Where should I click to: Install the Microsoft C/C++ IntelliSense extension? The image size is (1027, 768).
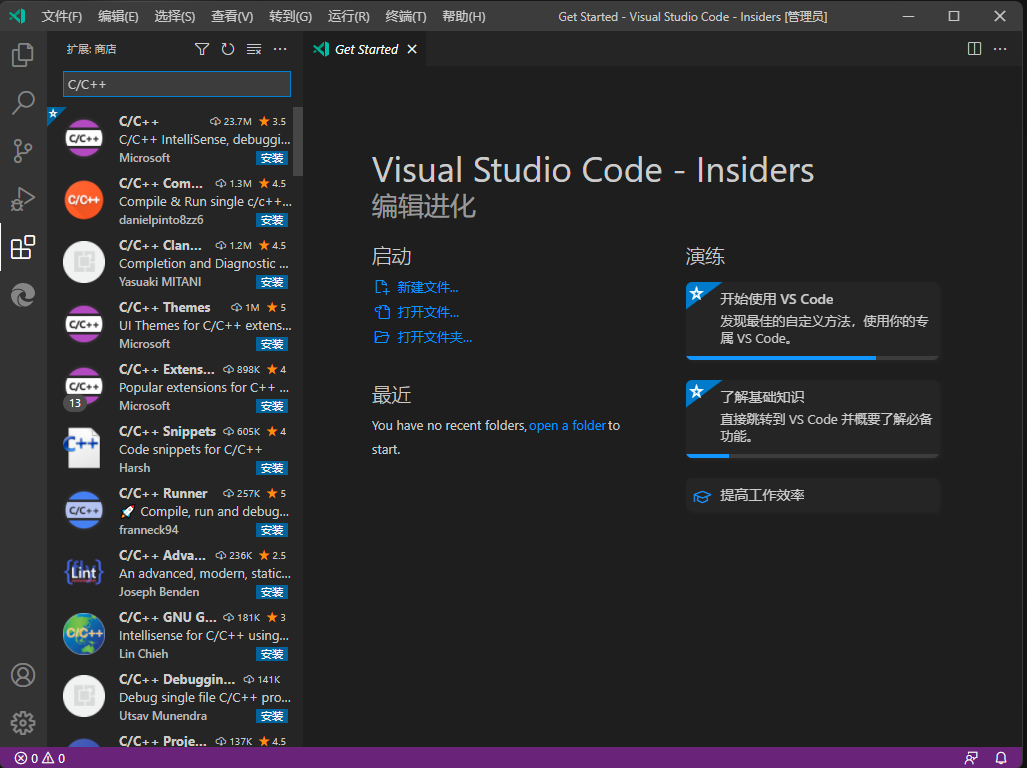coord(272,158)
